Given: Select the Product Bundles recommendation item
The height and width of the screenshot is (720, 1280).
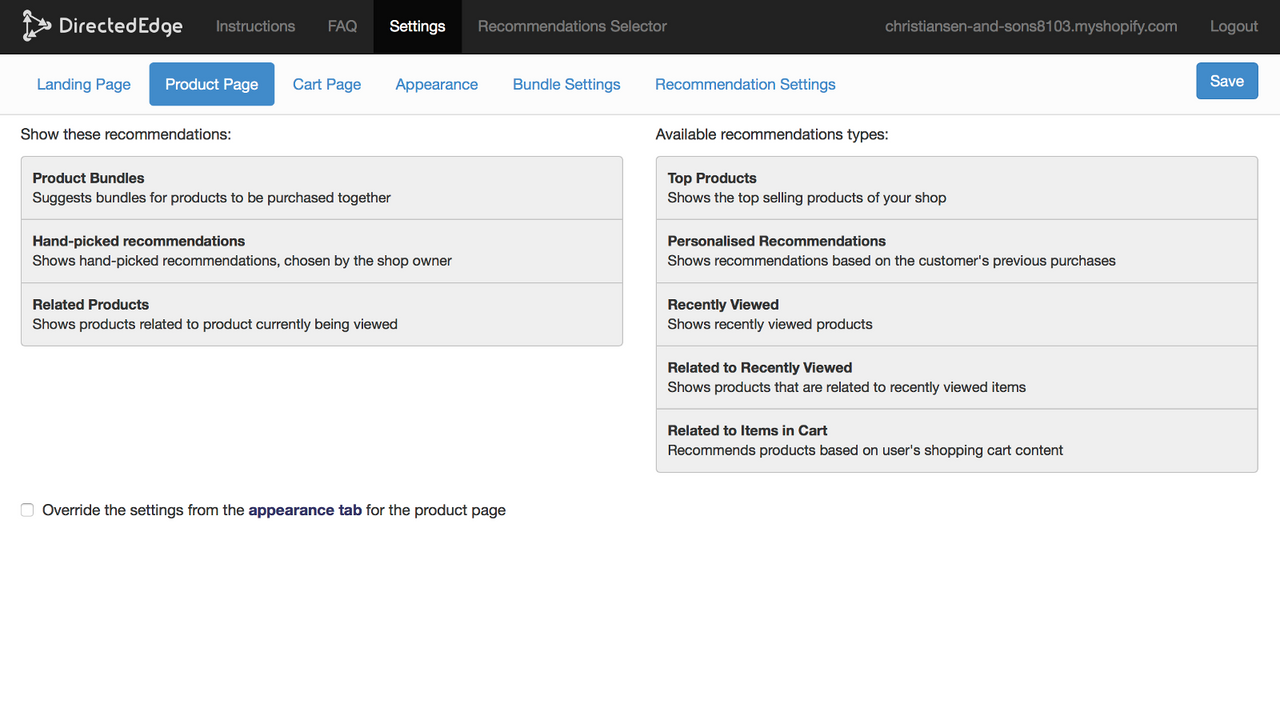Looking at the screenshot, I should 321,188.
